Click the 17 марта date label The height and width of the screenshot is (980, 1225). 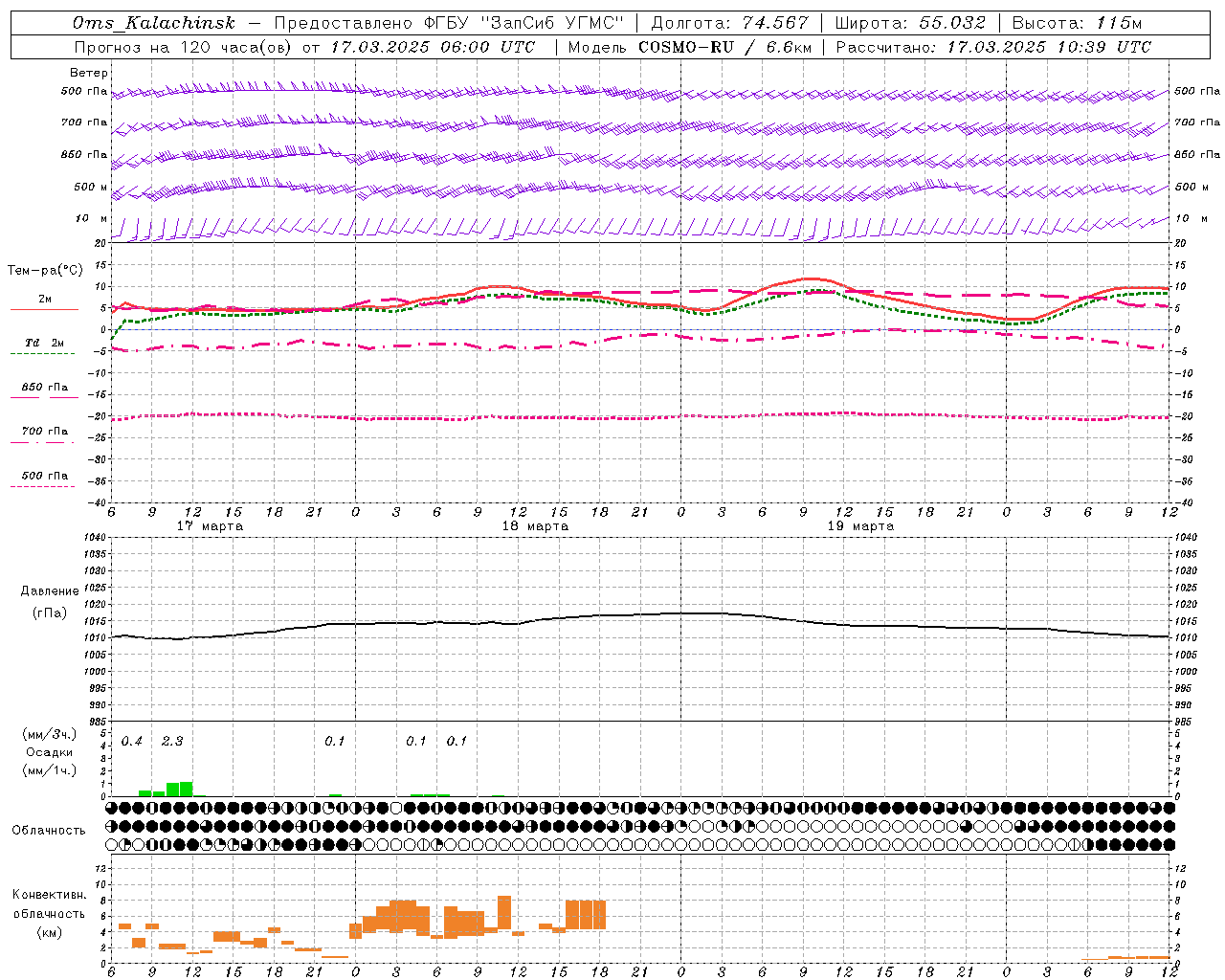tap(211, 526)
